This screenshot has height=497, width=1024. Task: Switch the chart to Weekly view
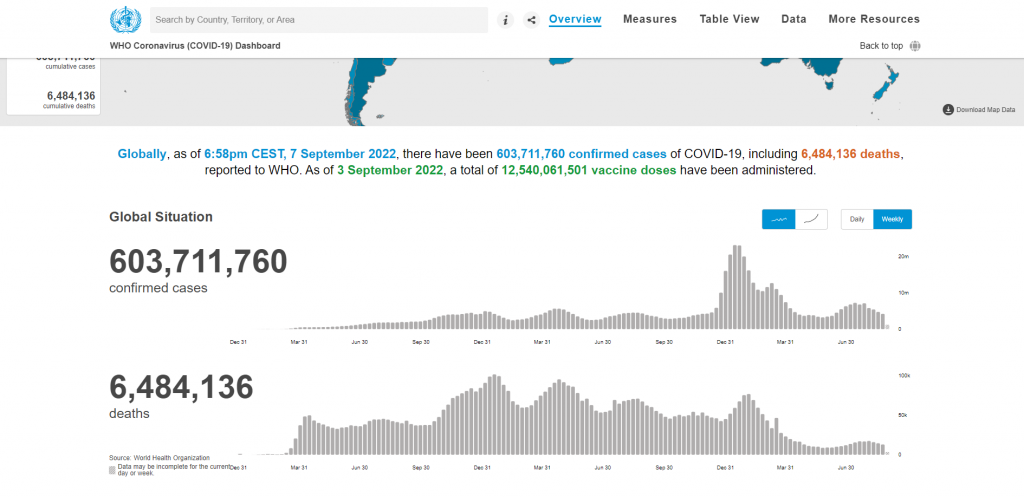pos(892,219)
